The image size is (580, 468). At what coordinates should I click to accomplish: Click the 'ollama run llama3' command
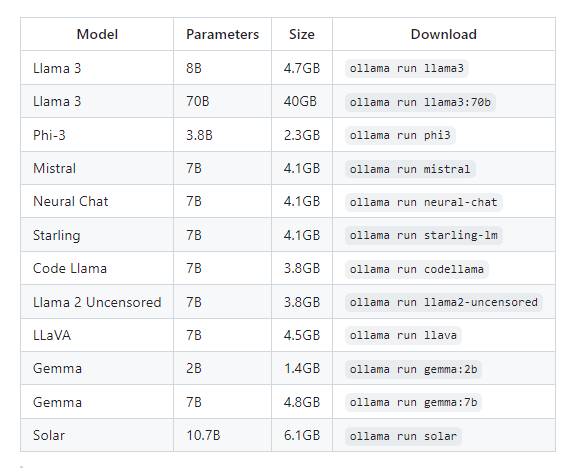click(x=407, y=68)
